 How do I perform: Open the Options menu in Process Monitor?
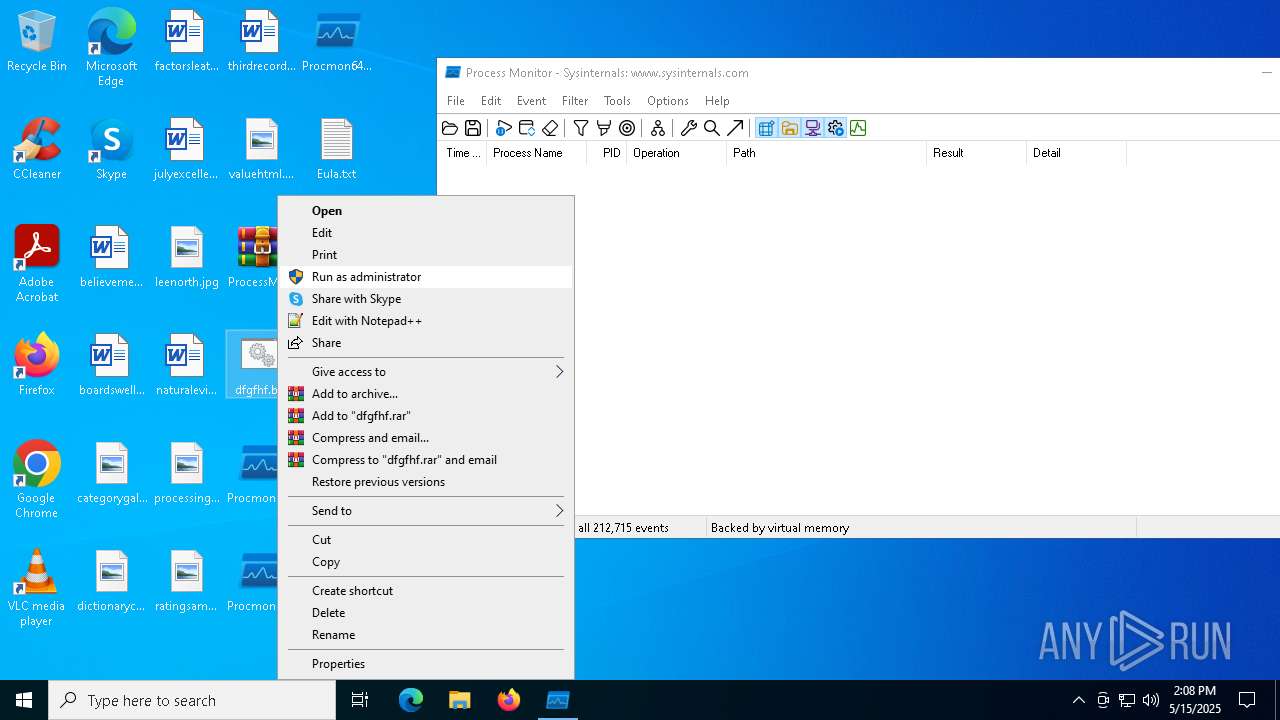click(x=668, y=101)
